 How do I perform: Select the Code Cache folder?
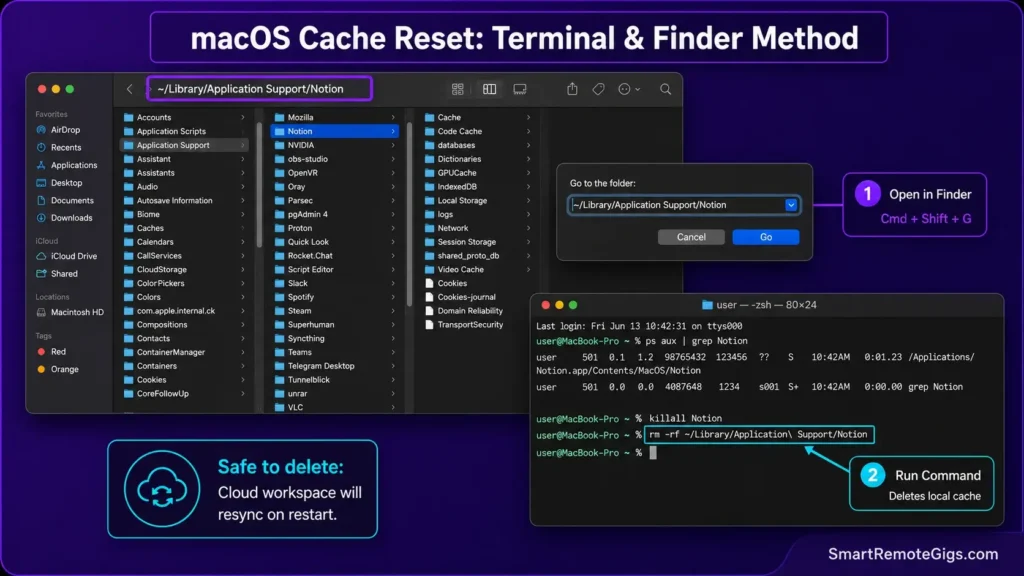click(477, 131)
